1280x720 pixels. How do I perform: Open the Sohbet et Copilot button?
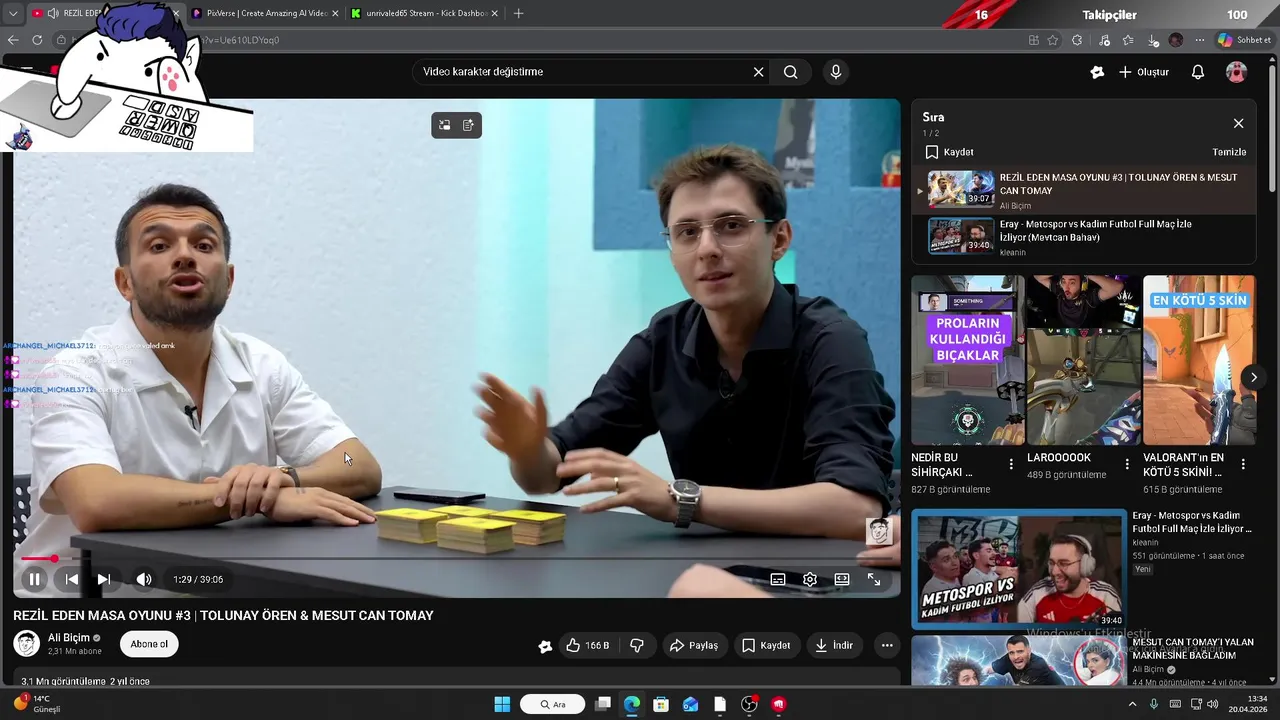click(x=1244, y=40)
